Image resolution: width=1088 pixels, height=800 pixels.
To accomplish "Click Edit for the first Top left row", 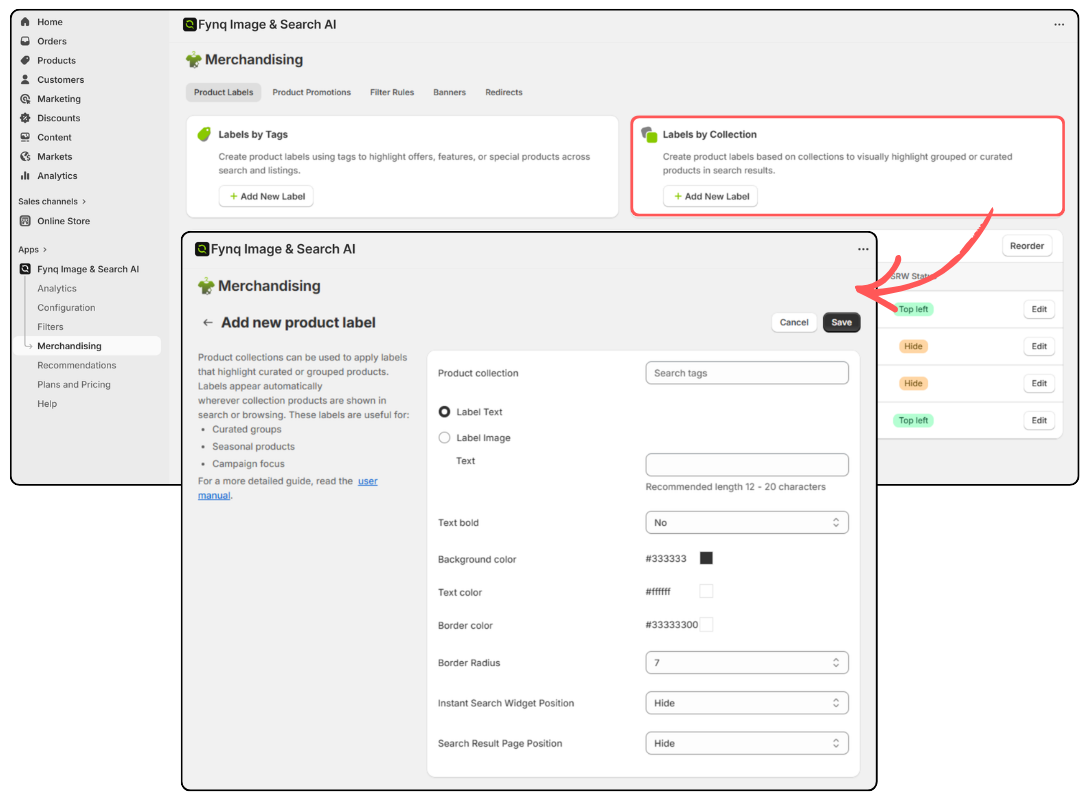I will point(1039,309).
